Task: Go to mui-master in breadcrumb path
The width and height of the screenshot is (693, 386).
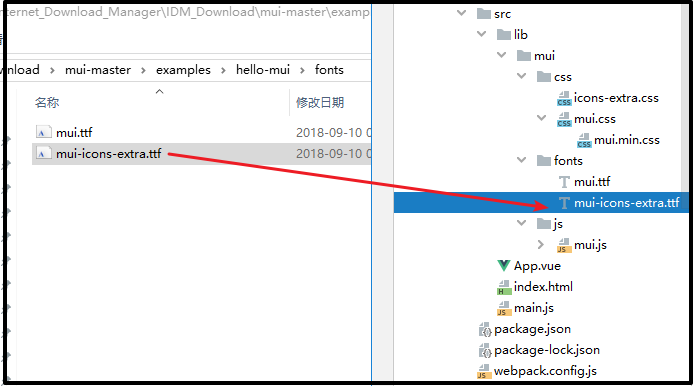Action: [x=98, y=70]
